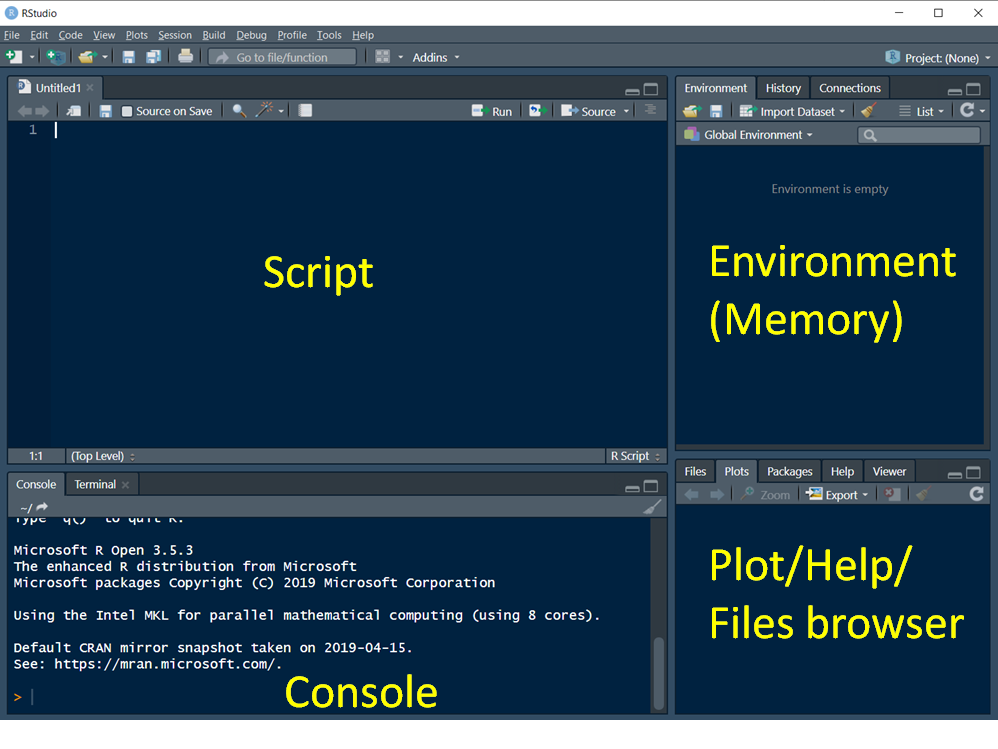Toggle the Source on Save checkbox
This screenshot has height=749, width=998.
click(127, 111)
